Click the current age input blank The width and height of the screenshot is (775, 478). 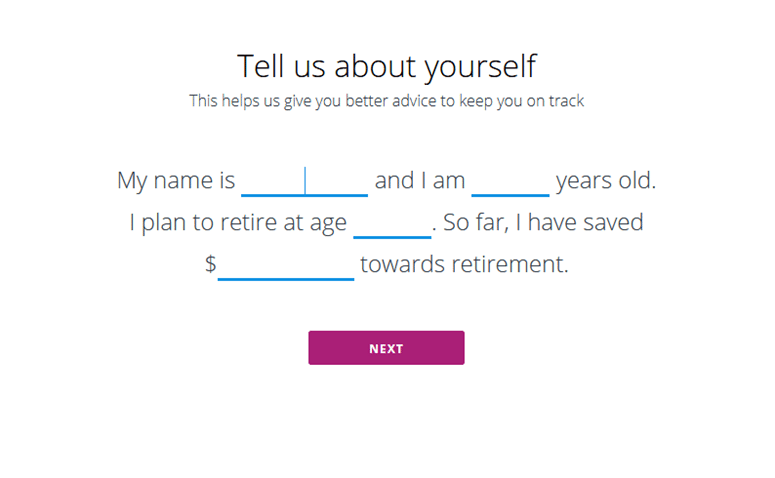(510, 181)
